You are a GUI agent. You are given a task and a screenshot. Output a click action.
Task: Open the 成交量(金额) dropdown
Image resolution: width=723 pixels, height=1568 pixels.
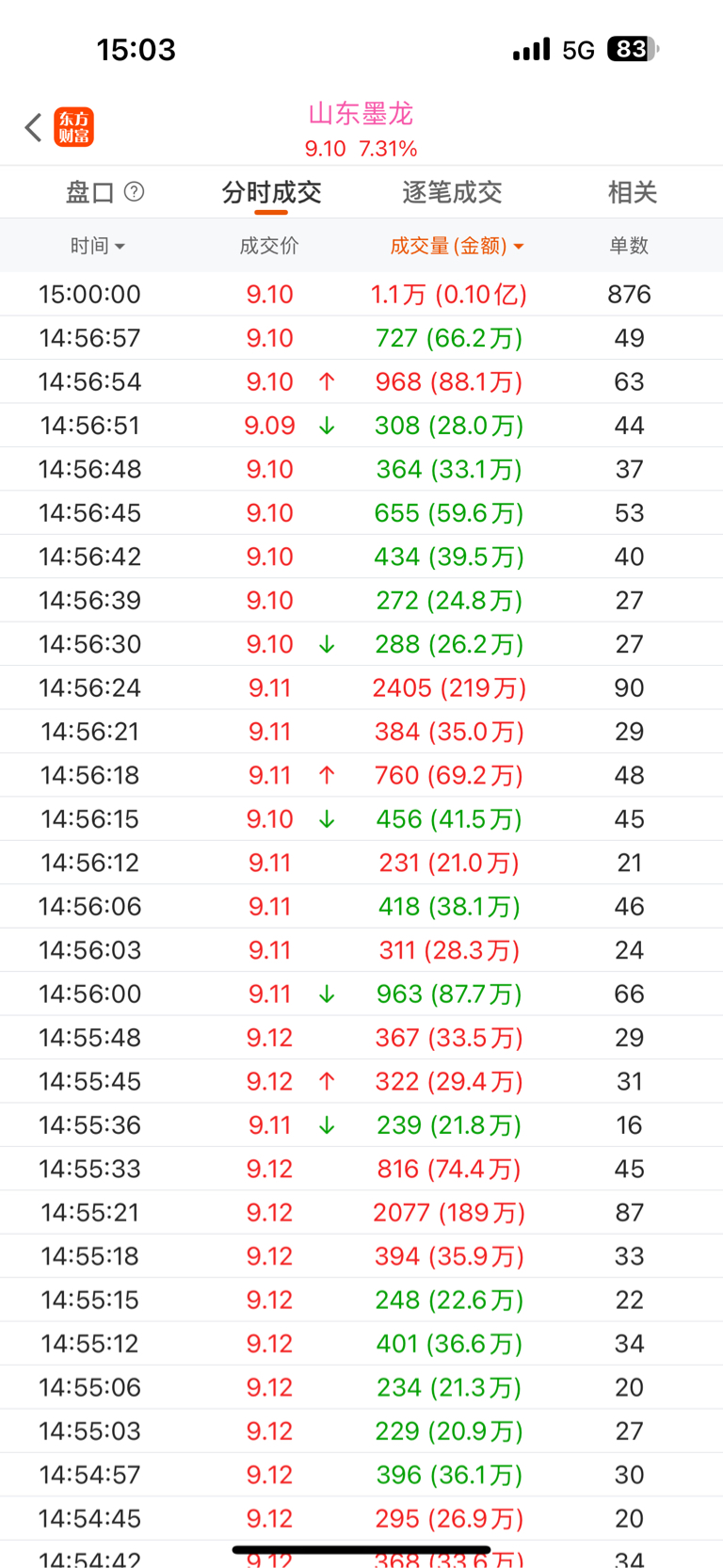457,246
